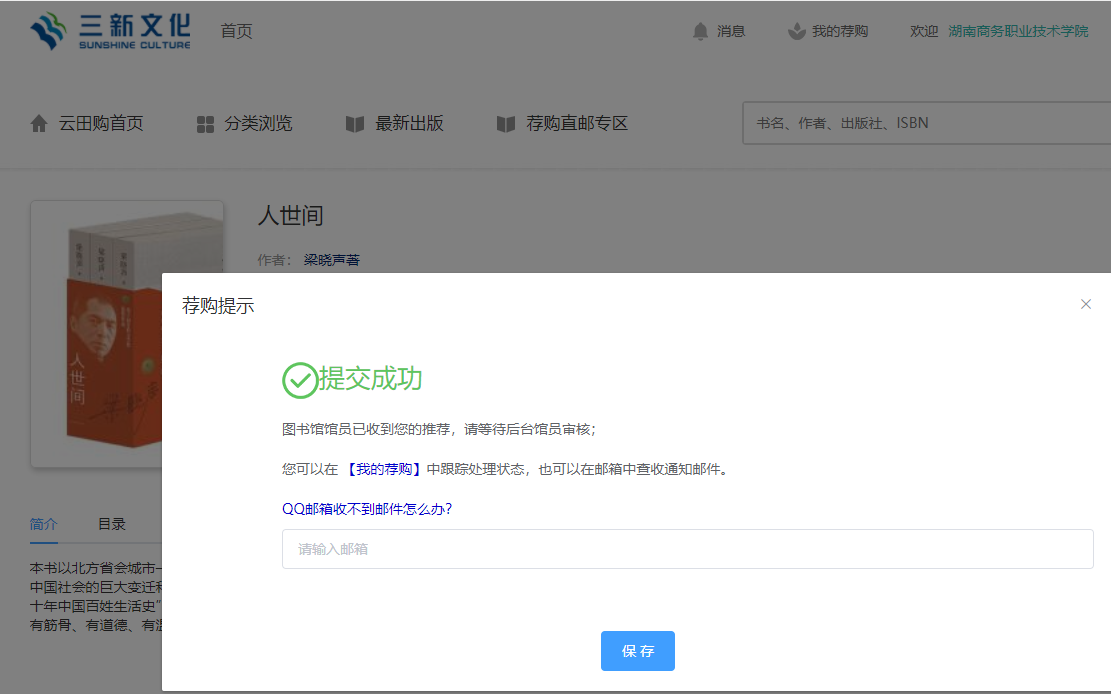This screenshot has width=1111, height=694.
Task: Switch to the 目录 tab
Action: coord(112,524)
